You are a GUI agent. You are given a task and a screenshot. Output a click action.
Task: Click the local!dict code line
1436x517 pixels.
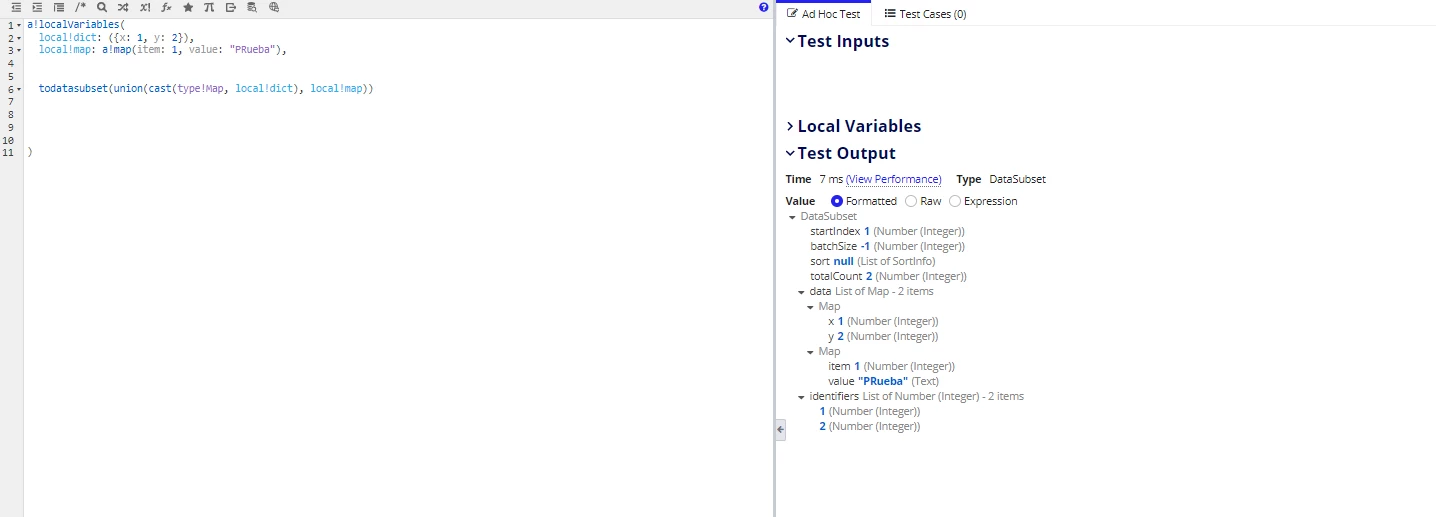[x=116, y=37]
